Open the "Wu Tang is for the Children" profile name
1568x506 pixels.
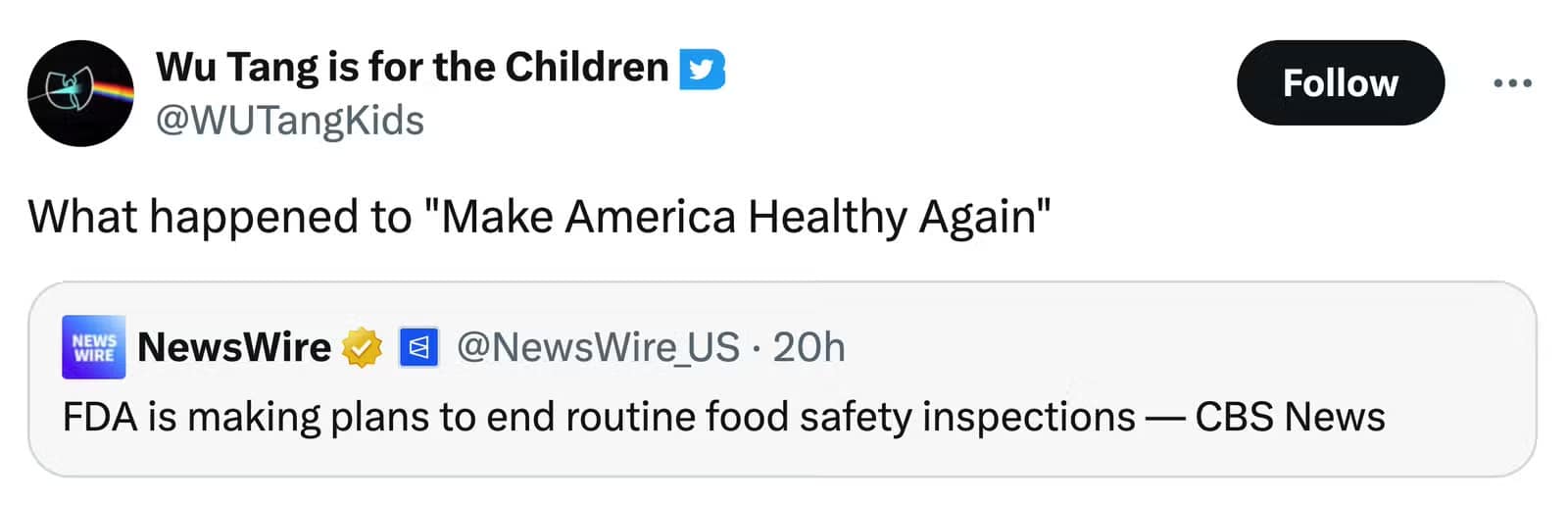[x=412, y=67]
